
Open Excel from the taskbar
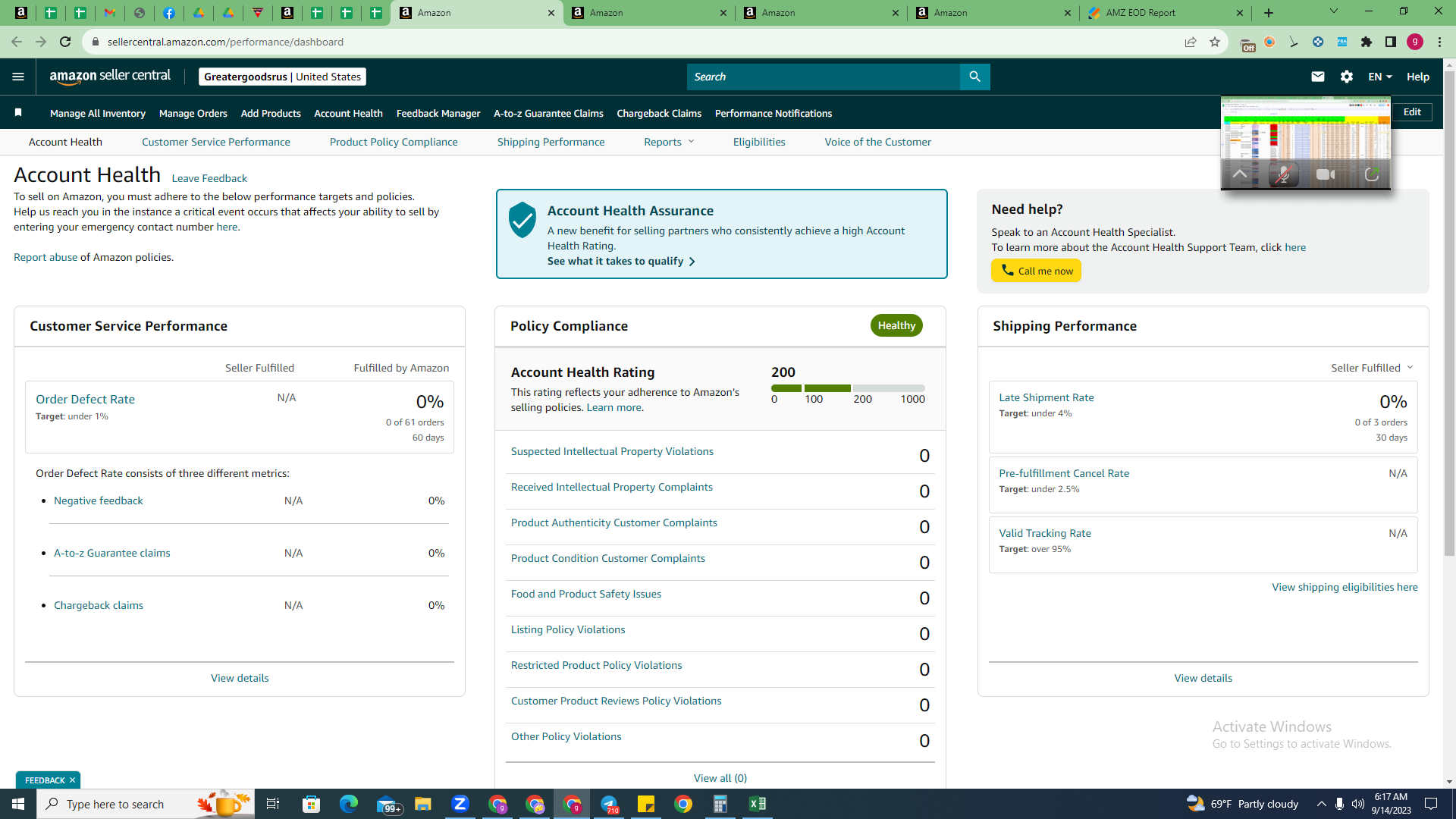pyautogui.click(x=758, y=804)
